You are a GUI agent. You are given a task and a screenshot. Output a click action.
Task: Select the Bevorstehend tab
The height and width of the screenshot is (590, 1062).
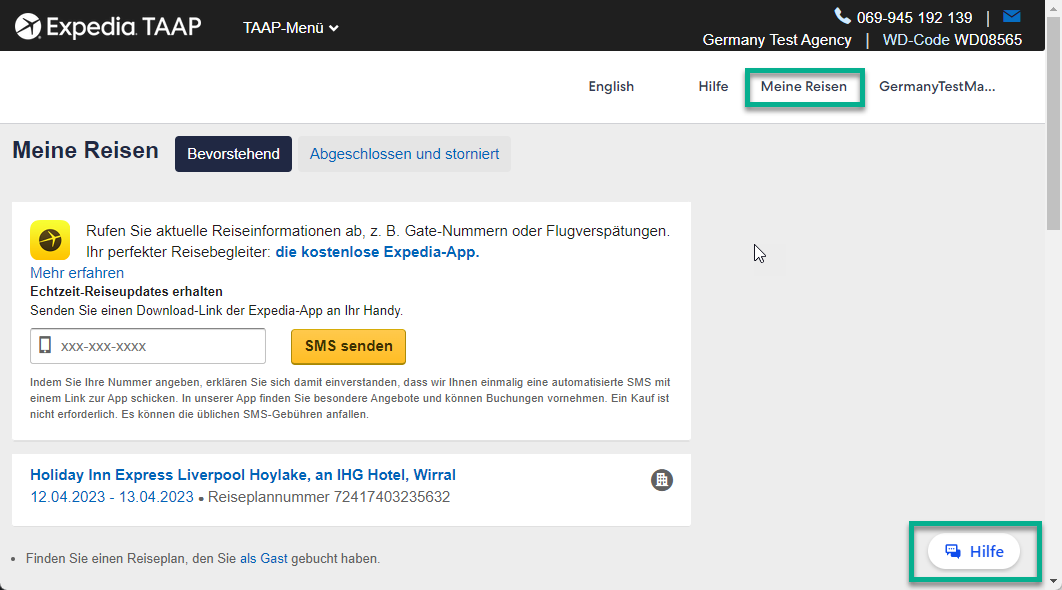coord(233,154)
